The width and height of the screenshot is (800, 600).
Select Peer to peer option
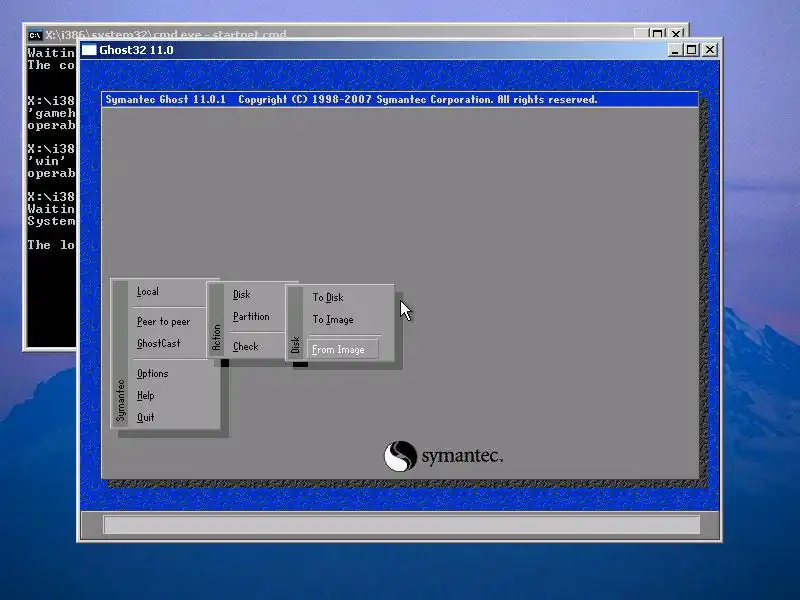pyautogui.click(x=163, y=321)
